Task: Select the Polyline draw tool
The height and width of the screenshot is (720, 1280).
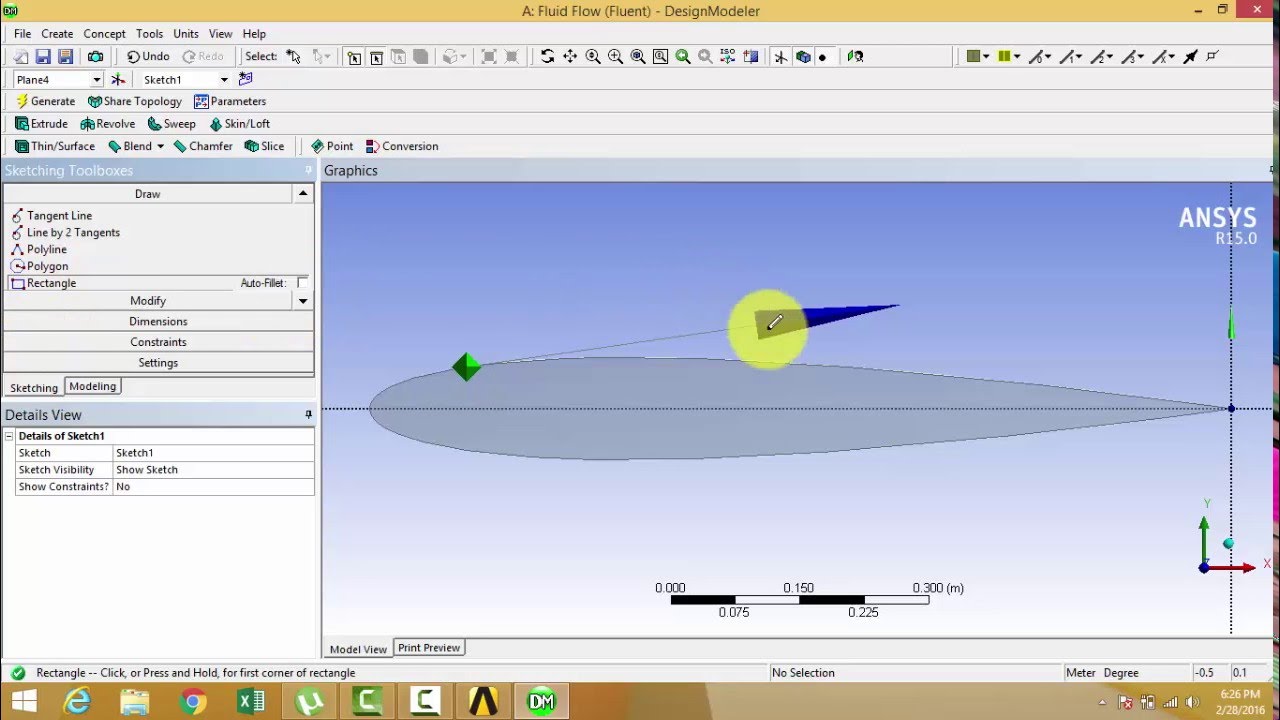Action: click(x=39, y=249)
